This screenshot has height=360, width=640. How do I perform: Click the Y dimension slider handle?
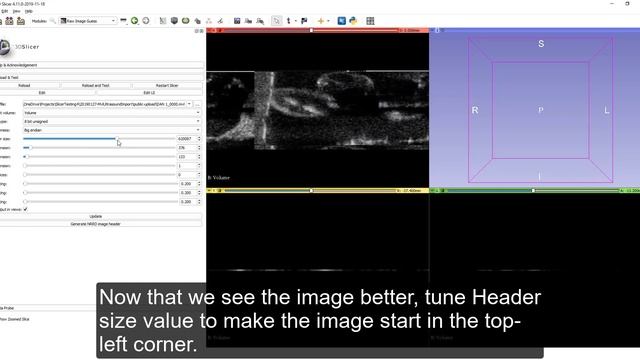tap(26, 157)
